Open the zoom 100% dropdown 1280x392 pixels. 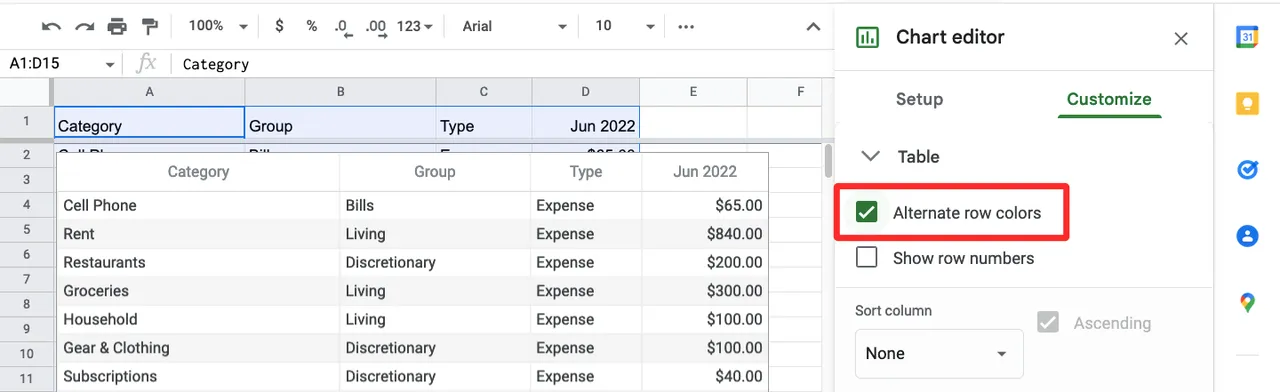click(x=218, y=26)
